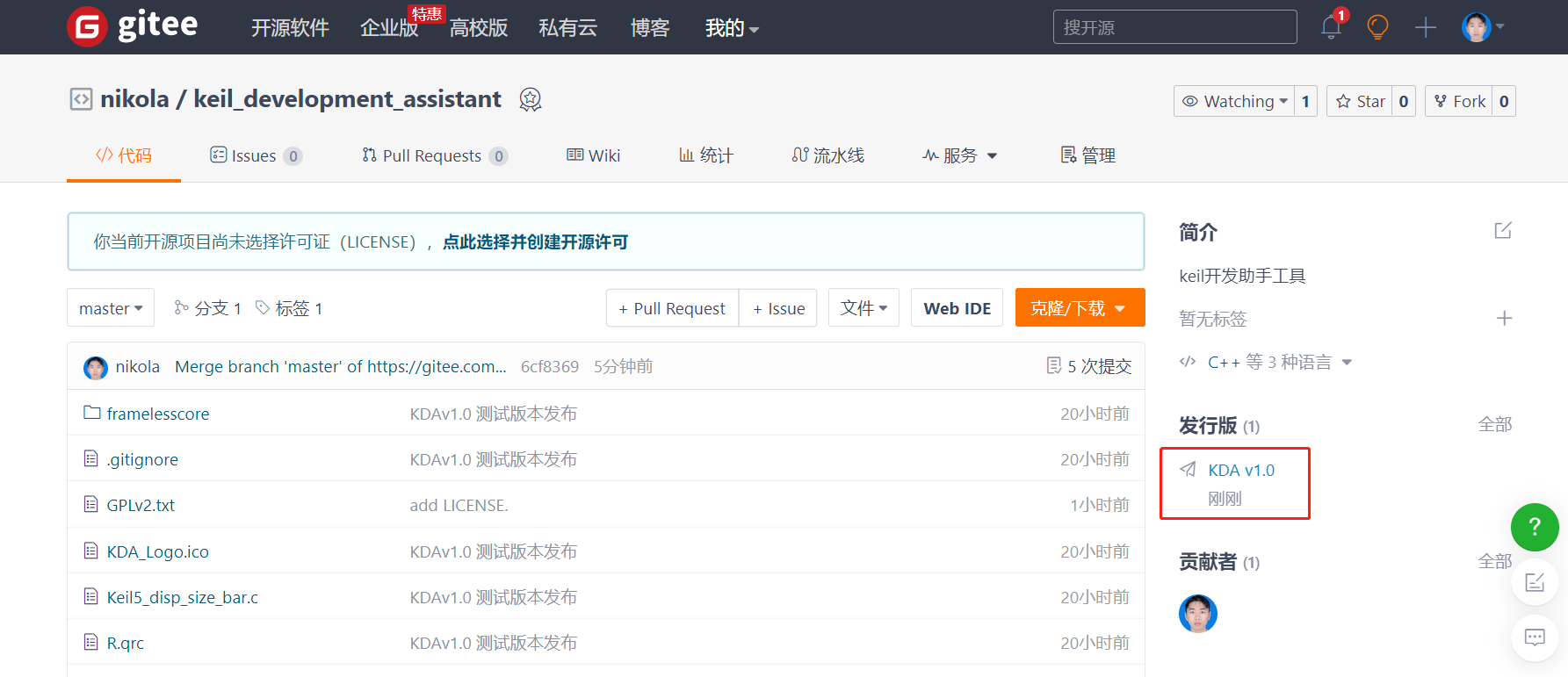This screenshot has width=1568, height=677.
Task: Click the file icon next to .gitignore
Action: pyautogui.click(x=90, y=458)
